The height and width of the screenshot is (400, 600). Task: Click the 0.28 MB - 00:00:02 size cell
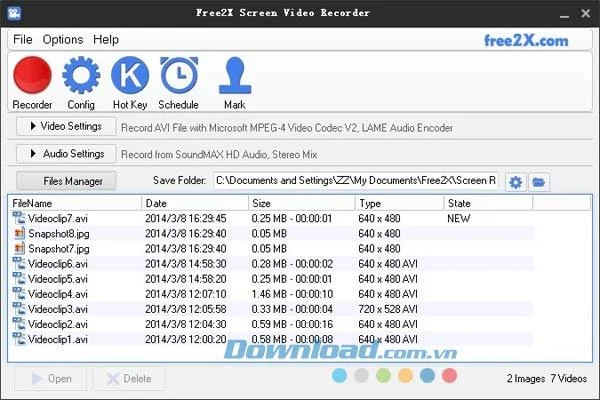(x=292, y=264)
